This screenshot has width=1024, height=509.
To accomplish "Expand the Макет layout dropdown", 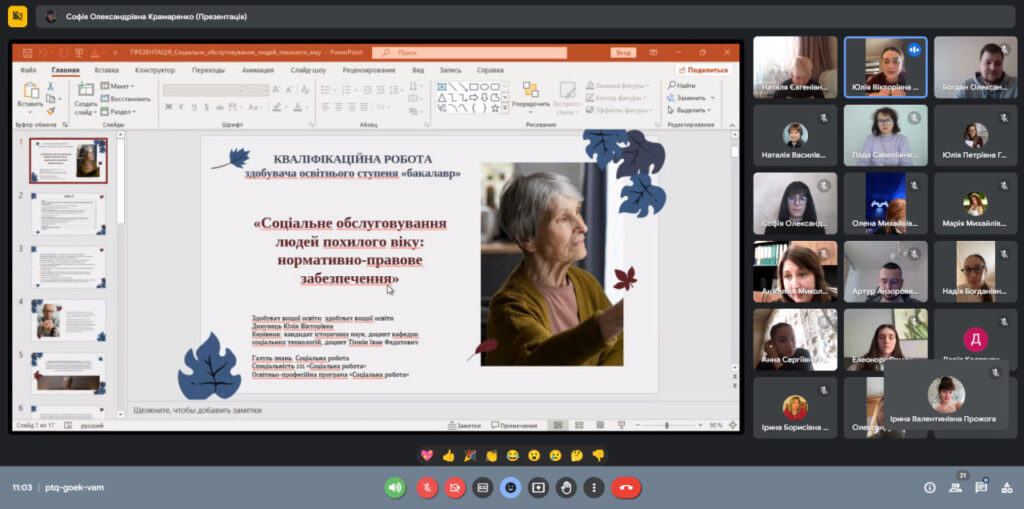I will point(117,86).
